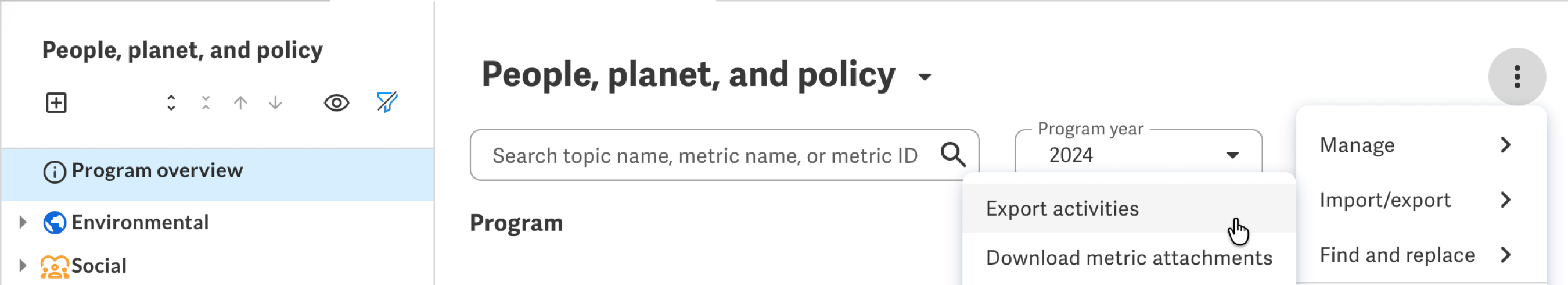Open the program title dropdown arrow
Image resolution: width=1568 pixels, height=285 pixels.
(925, 77)
